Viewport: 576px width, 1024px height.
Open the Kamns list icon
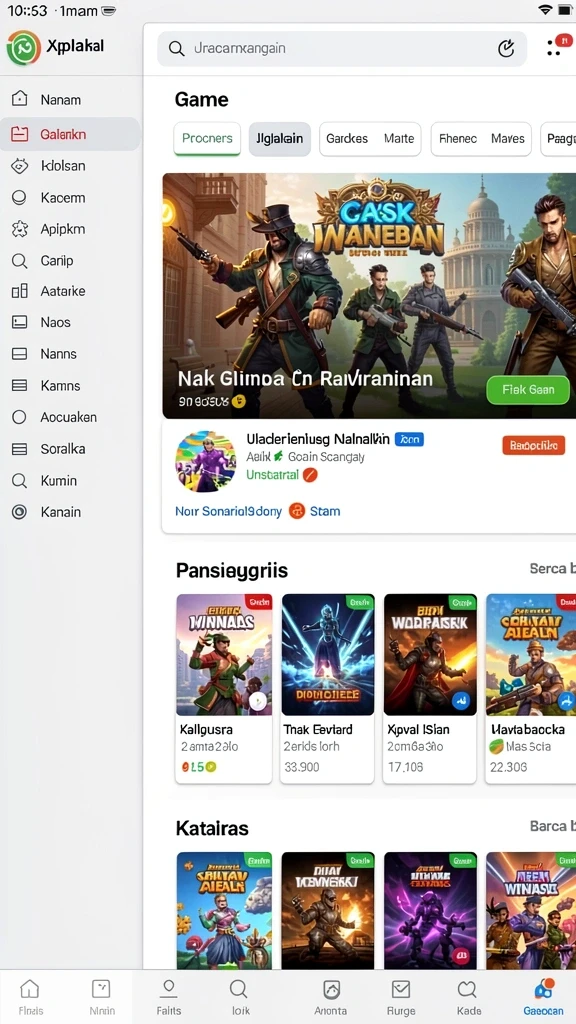tap(20, 385)
